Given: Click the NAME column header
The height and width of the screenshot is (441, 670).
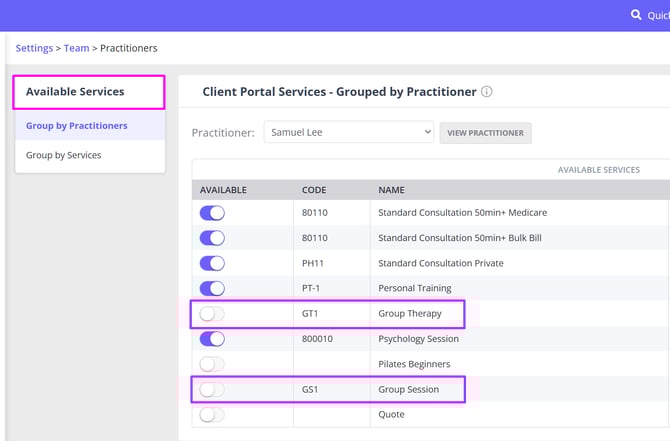Looking at the screenshot, I should pos(391,190).
